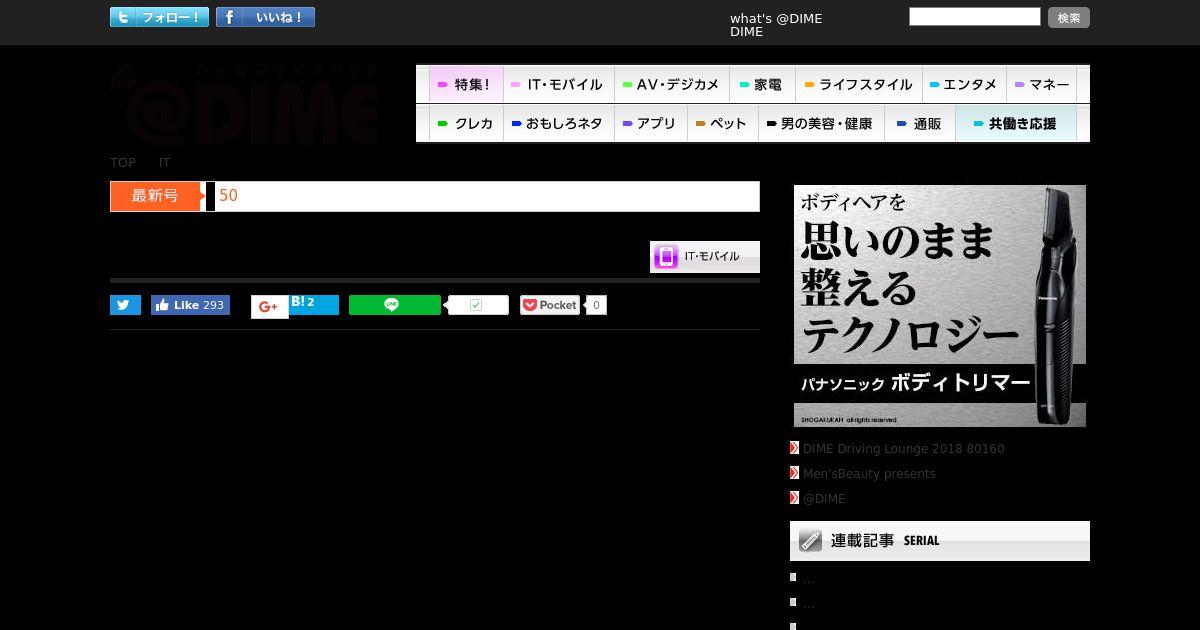The width and height of the screenshot is (1200, 630).
Task: Click the search input field
Action: [975, 17]
